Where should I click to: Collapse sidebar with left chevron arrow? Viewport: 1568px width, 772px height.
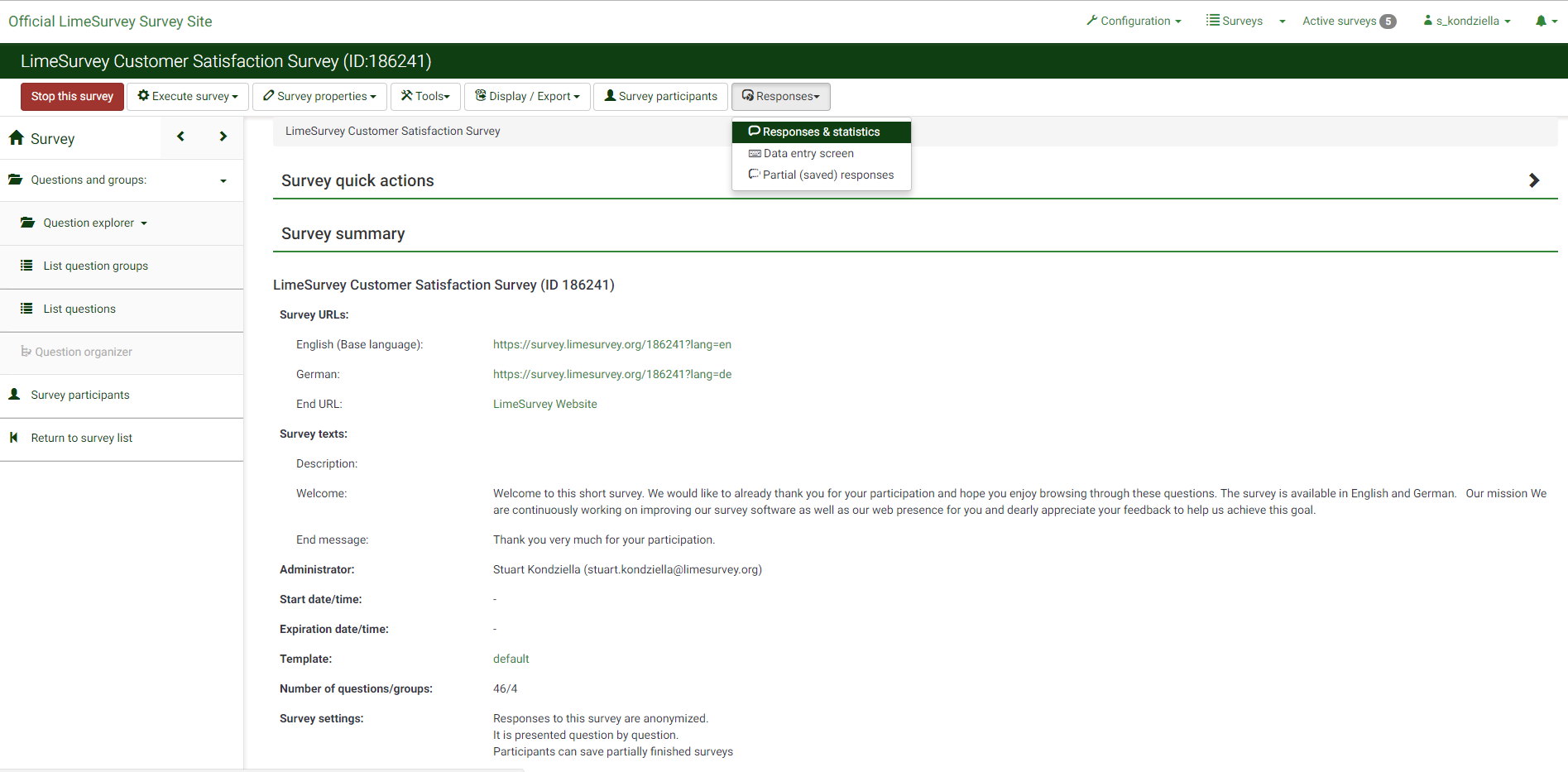coord(180,137)
